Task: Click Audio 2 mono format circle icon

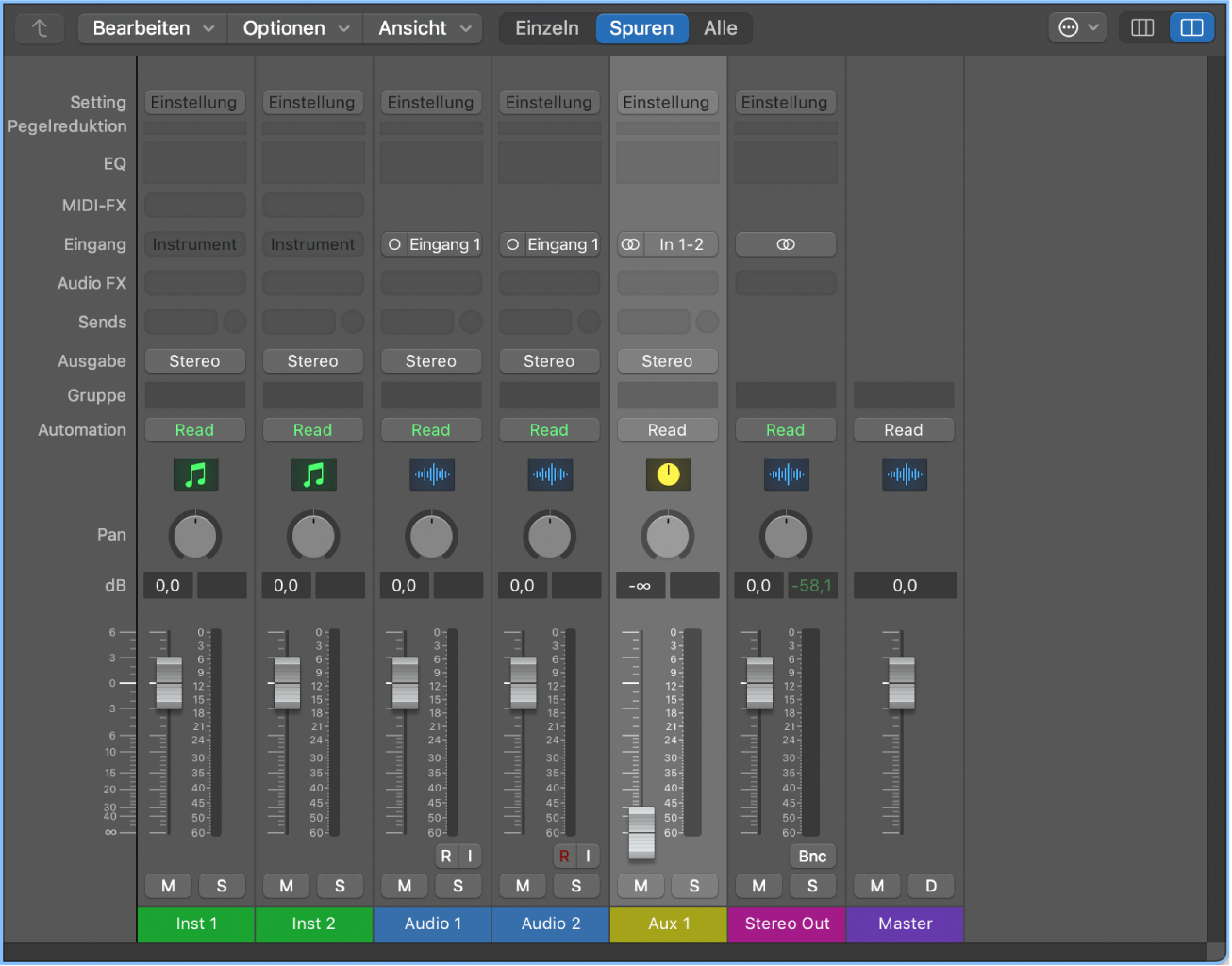Action: click(x=512, y=244)
